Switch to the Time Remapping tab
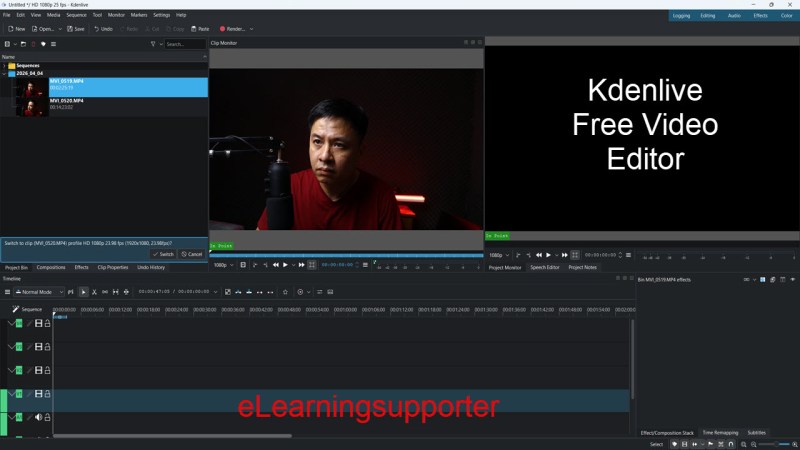Screen dimensions: 800x450 (x=720, y=433)
